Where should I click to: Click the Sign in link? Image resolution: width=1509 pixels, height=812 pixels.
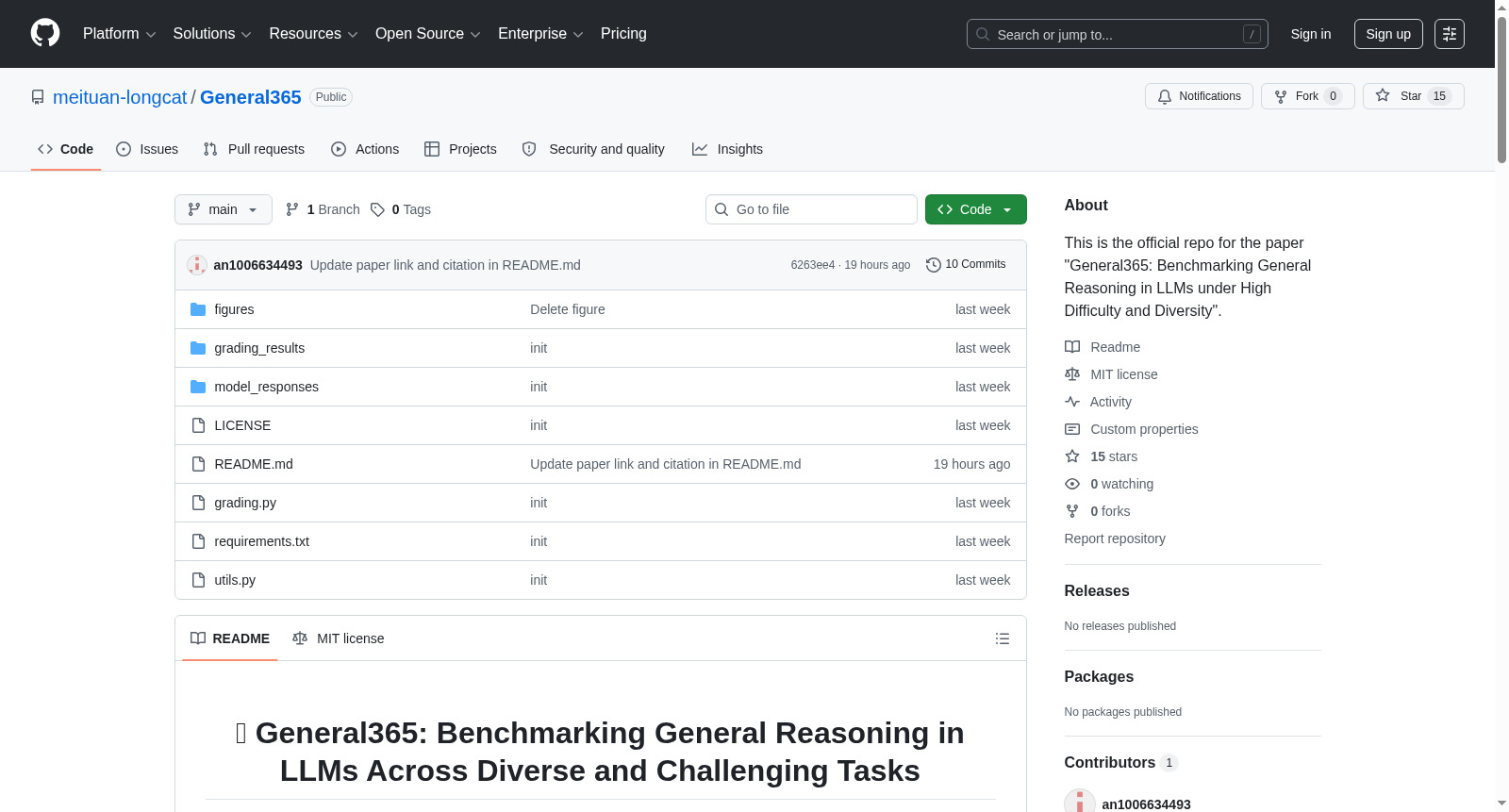click(x=1311, y=34)
